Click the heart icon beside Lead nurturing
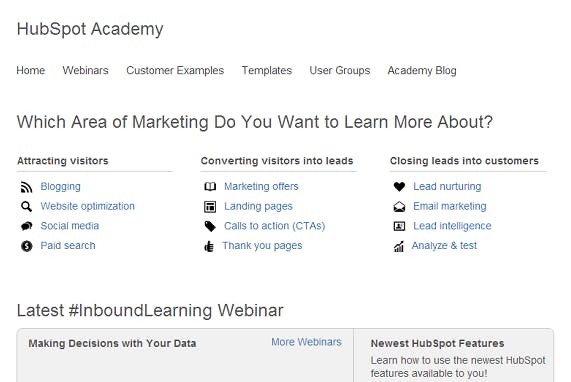The width and height of the screenshot is (571, 382). pyautogui.click(x=399, y=187)
